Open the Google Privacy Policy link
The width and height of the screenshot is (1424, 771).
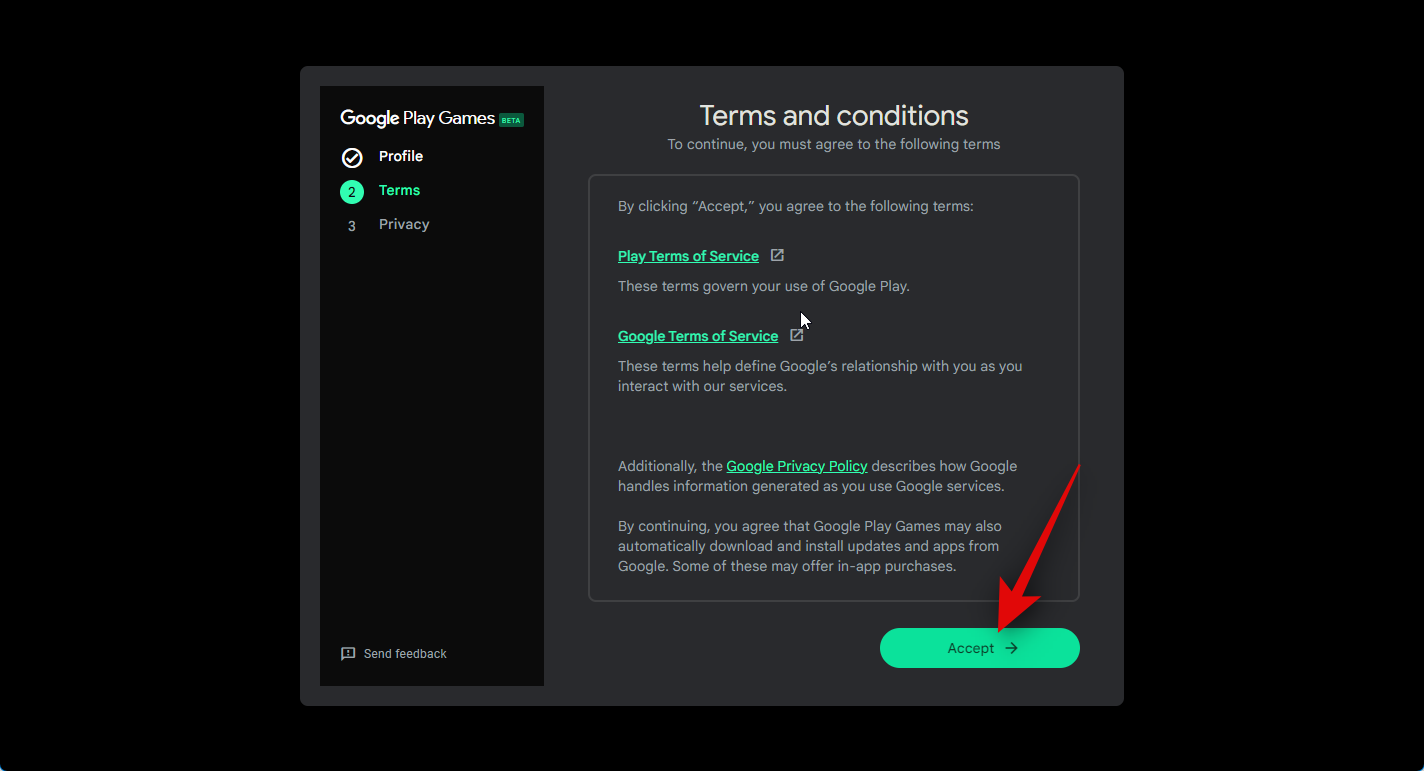pyautogui.click(x=797, y=466)
